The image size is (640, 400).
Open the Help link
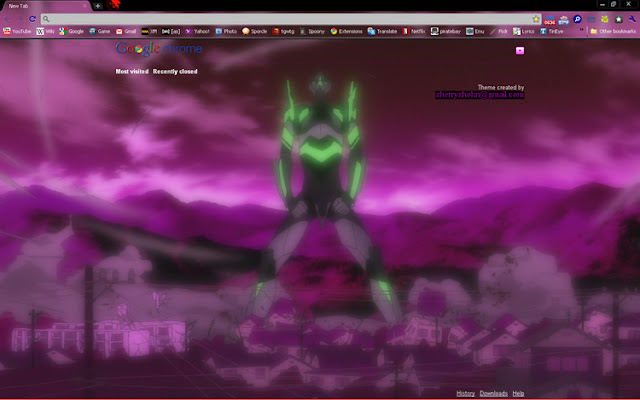(x=518, y=393)
